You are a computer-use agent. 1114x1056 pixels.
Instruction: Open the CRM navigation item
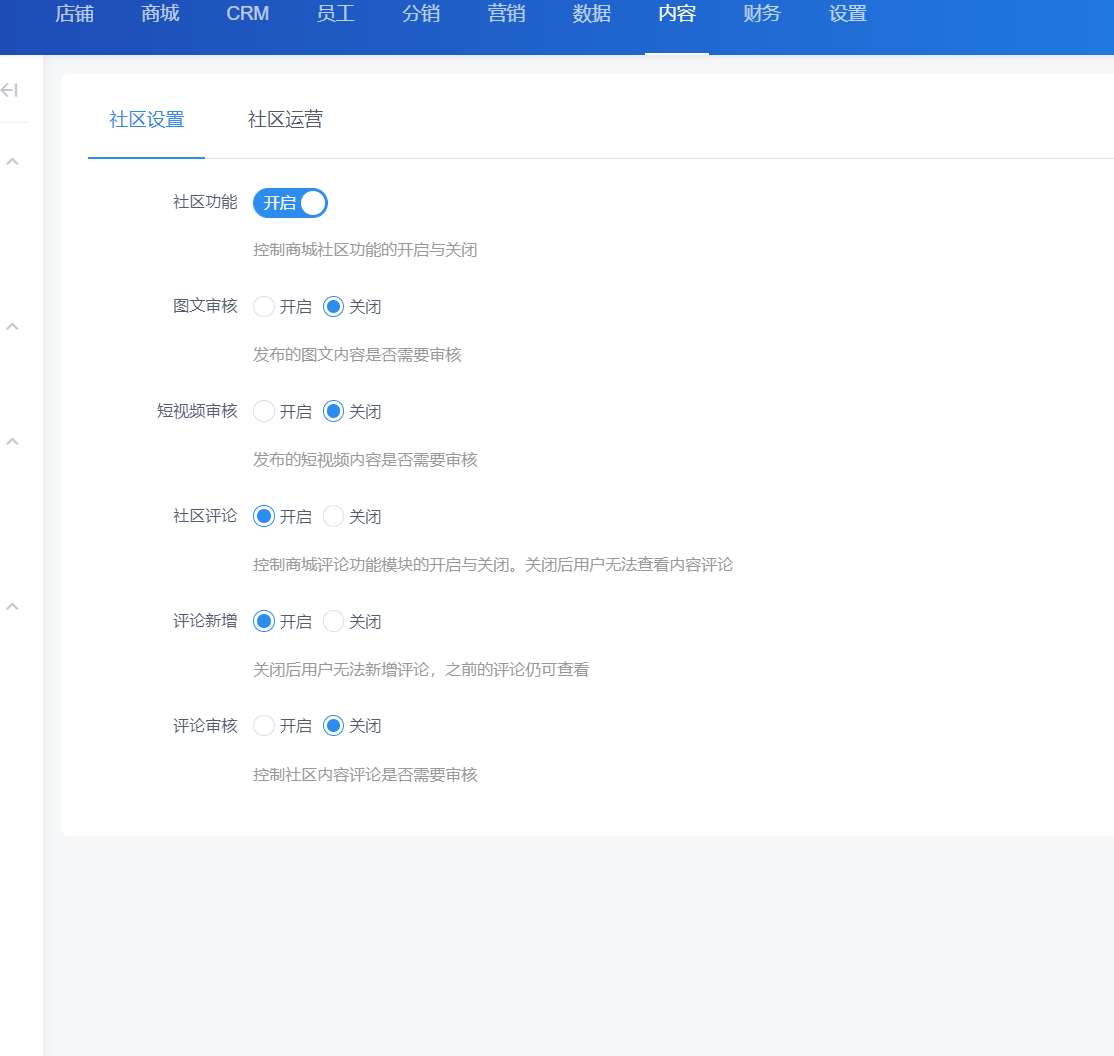(248, 14)
